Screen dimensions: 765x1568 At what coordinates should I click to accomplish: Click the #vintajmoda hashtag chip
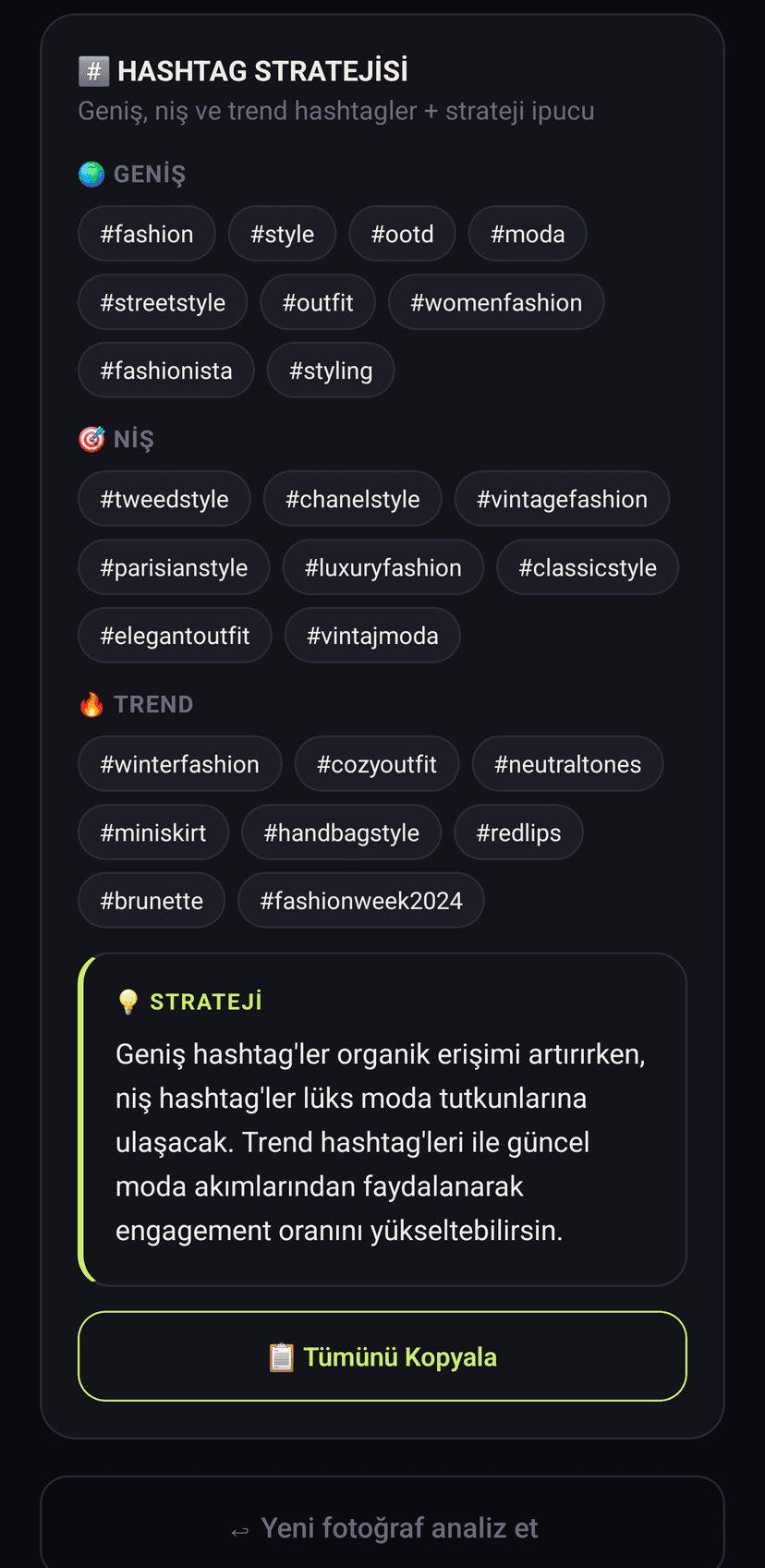pyautogui.click(x=372, y=635)
